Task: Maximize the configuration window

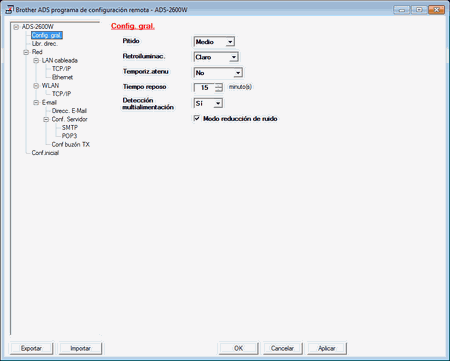Action: click(x=419, y=10)
